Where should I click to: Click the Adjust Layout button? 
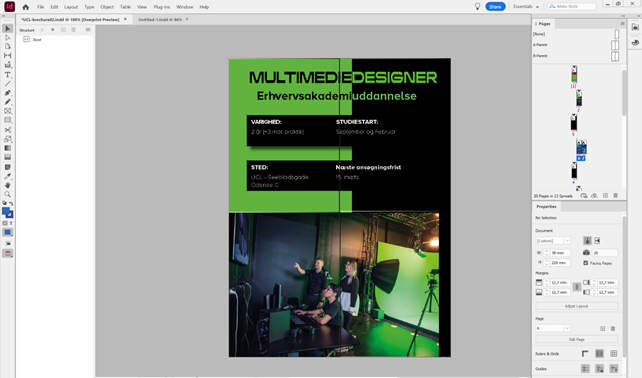point(576,306)
